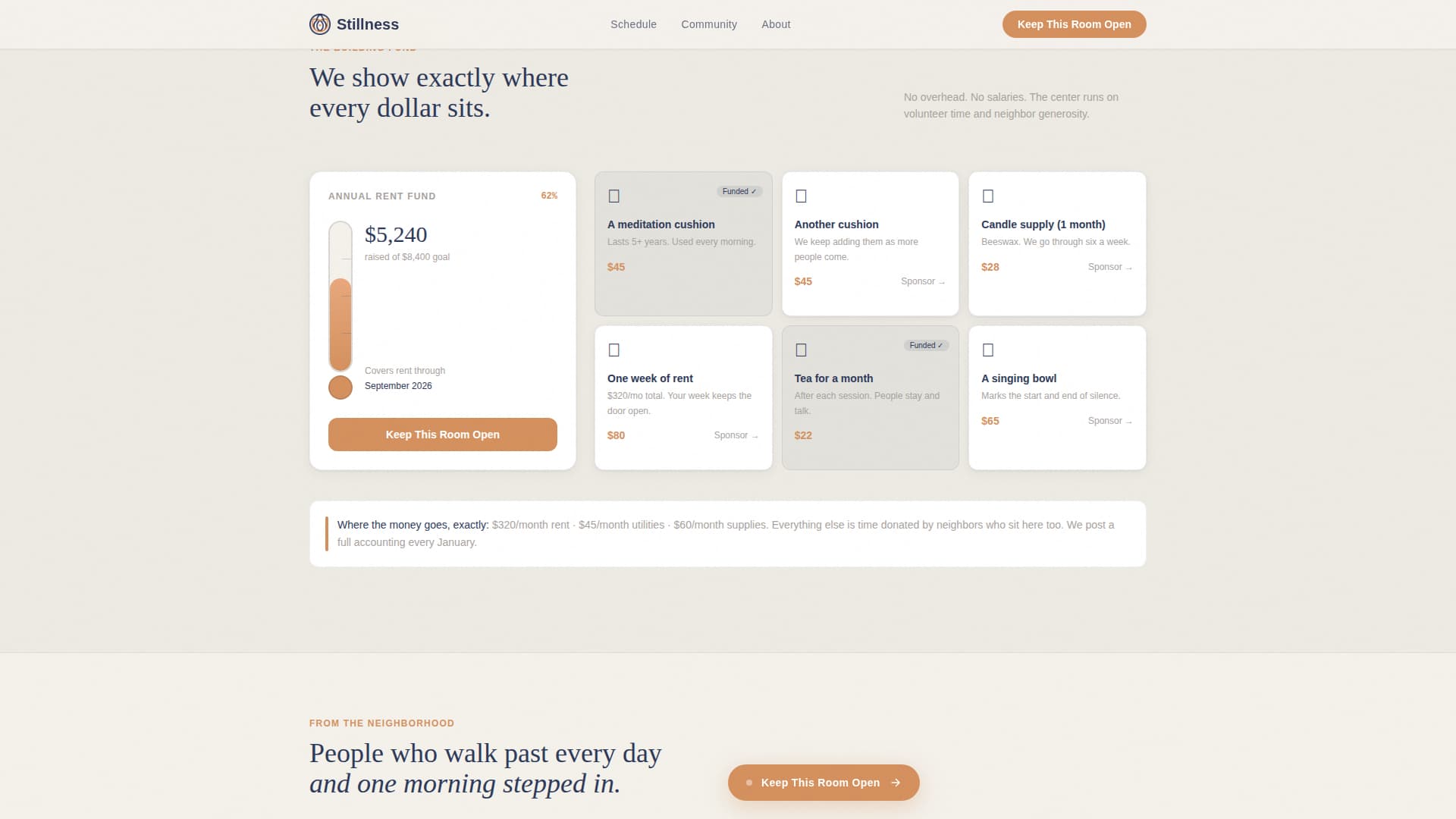Select About in the top navigation
Screen dimensions: 1456x819
pyautogui.click(x=776, y=24)
